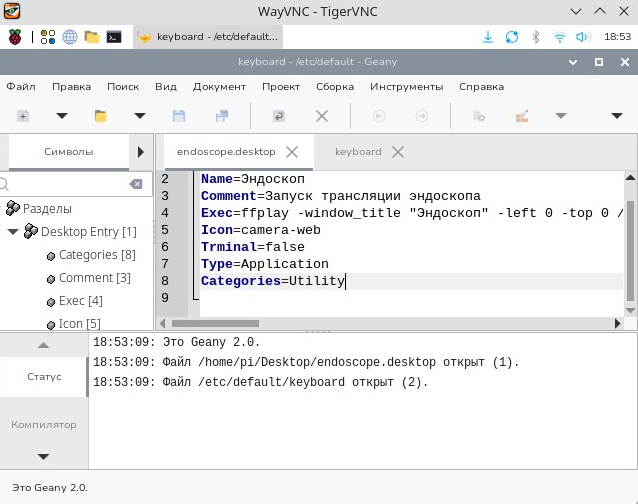638x504 pixels.
Task: Select Icon [5] symbol
Action: point(79,324)
